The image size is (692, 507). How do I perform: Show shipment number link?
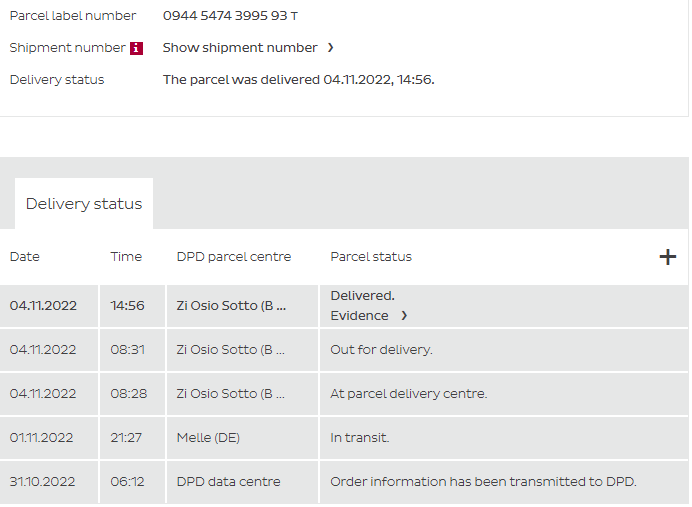pyautogui.click(x=240, y=48)
